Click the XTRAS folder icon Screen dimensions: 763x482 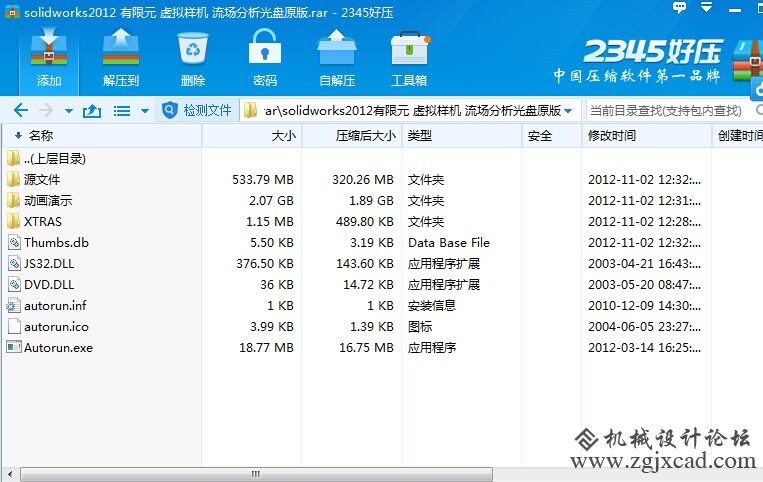[14, 221]
